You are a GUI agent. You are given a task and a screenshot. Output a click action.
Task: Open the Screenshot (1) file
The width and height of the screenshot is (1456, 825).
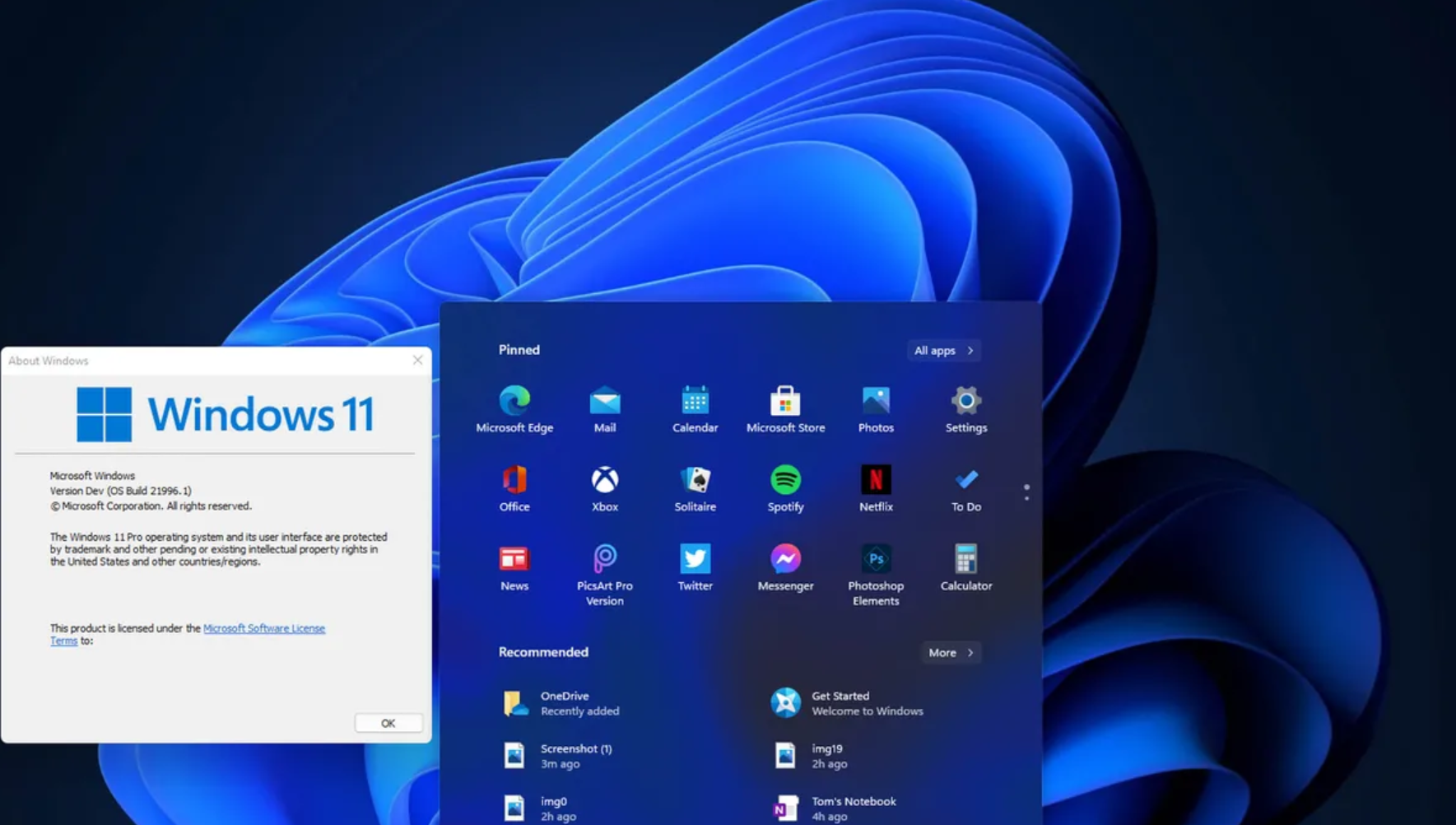tap(558, 756)
